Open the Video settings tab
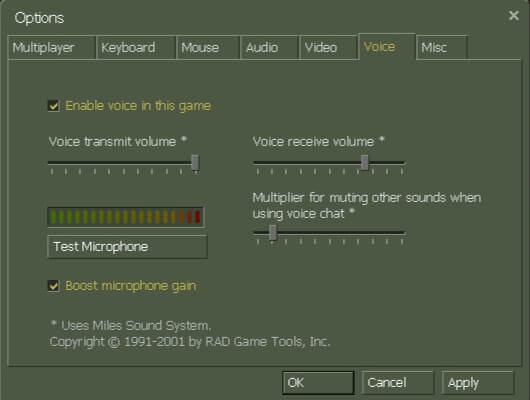This screenshot has height=400, width=530. 328,47
